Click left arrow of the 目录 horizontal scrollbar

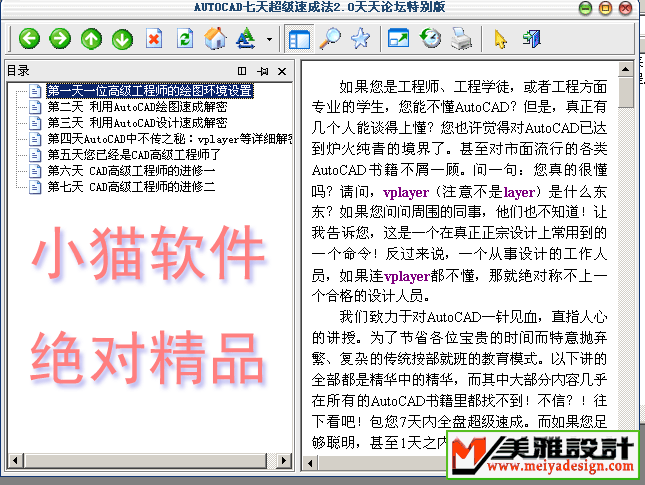tap(15, 460)
